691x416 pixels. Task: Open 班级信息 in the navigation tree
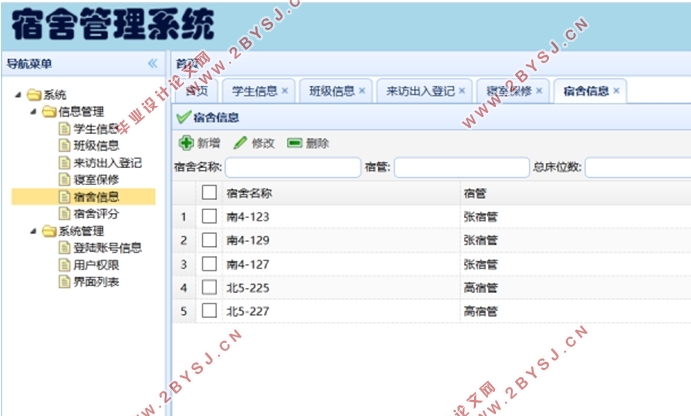96,145
